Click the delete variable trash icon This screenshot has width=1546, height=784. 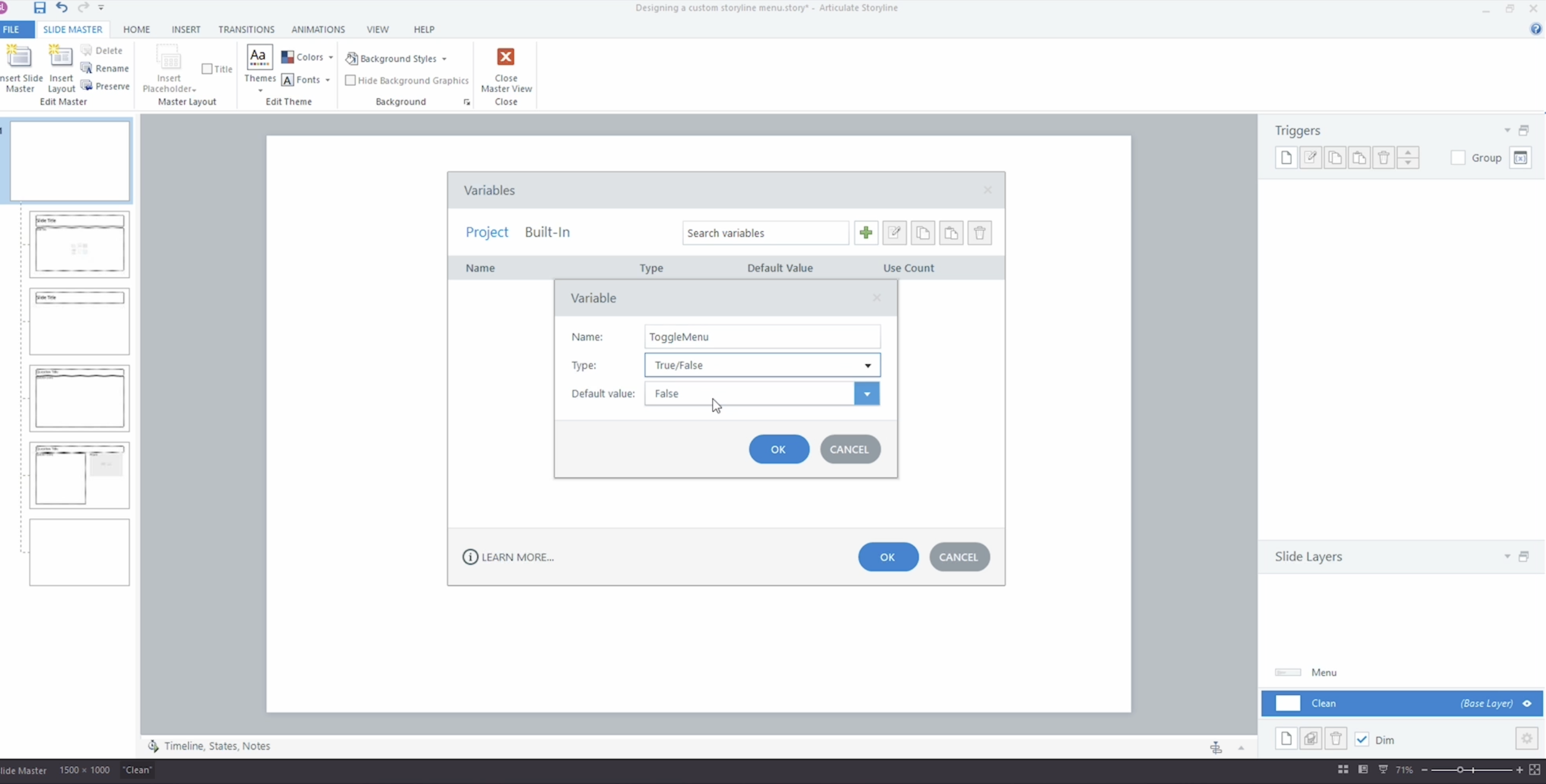pos(979,233)
